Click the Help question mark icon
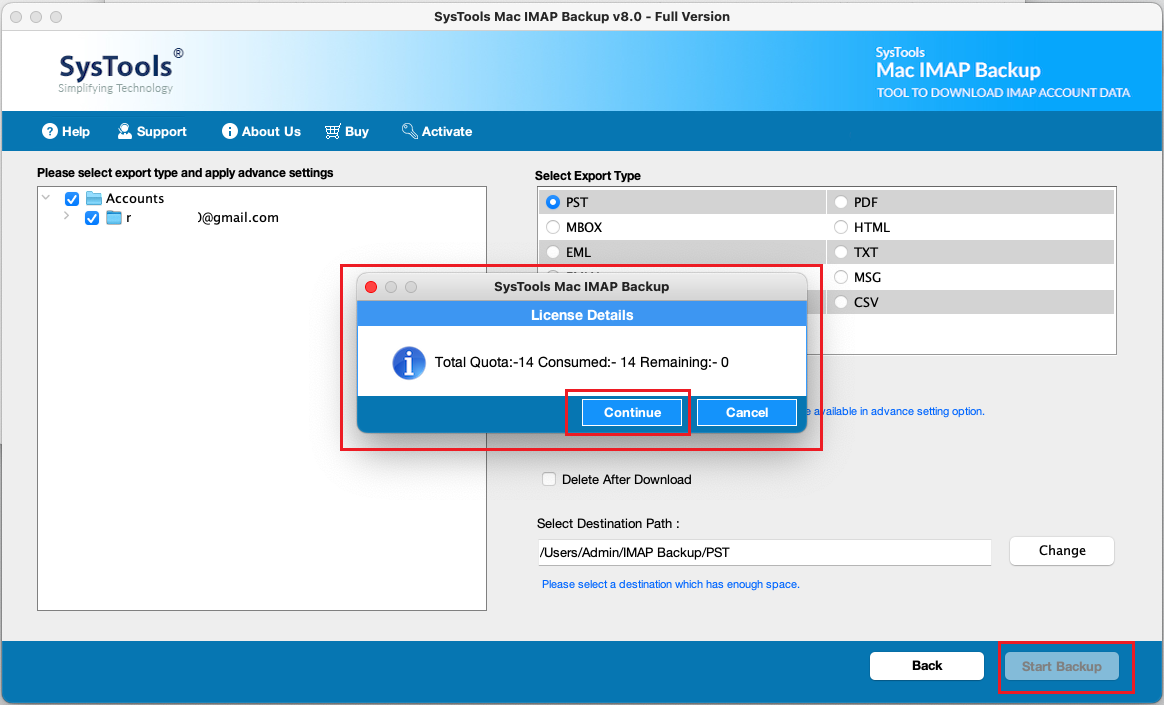Viewport: 1164px width, 705px height. coord(50,131)
